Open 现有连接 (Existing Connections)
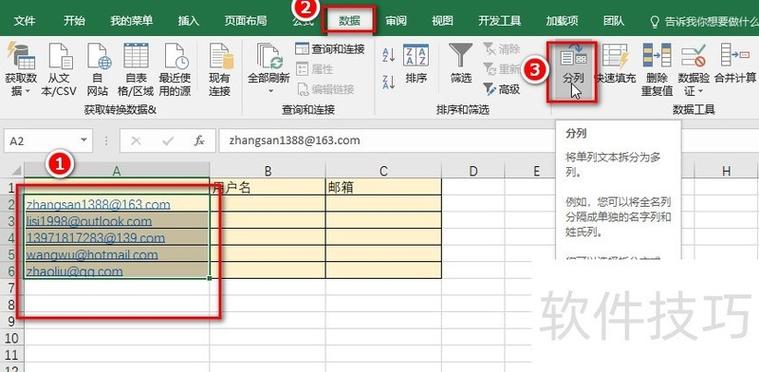This screenshot has height=372, width=759. (220, 70)
